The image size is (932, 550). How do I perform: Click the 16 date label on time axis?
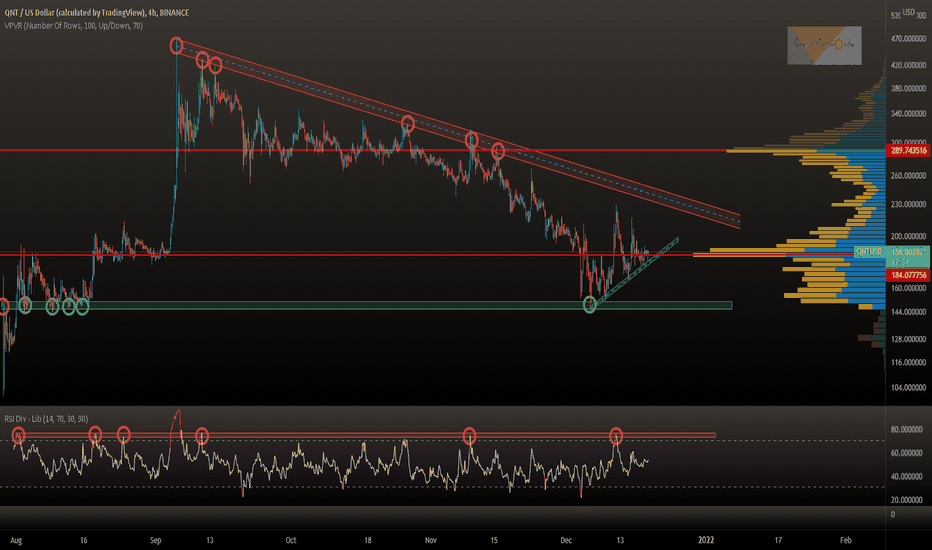(x=84, y=540)
